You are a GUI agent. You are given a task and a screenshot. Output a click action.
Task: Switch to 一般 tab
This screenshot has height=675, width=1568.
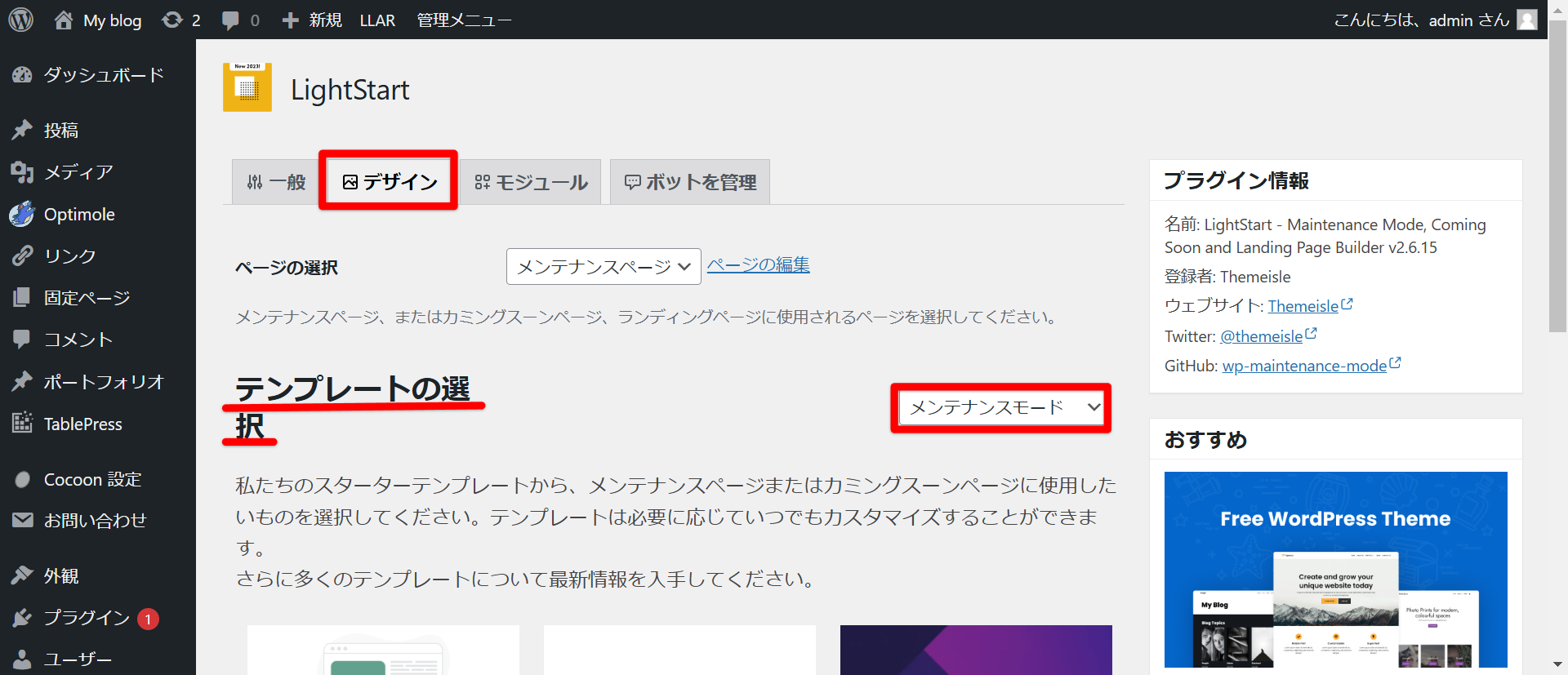(x=276, y=182)
